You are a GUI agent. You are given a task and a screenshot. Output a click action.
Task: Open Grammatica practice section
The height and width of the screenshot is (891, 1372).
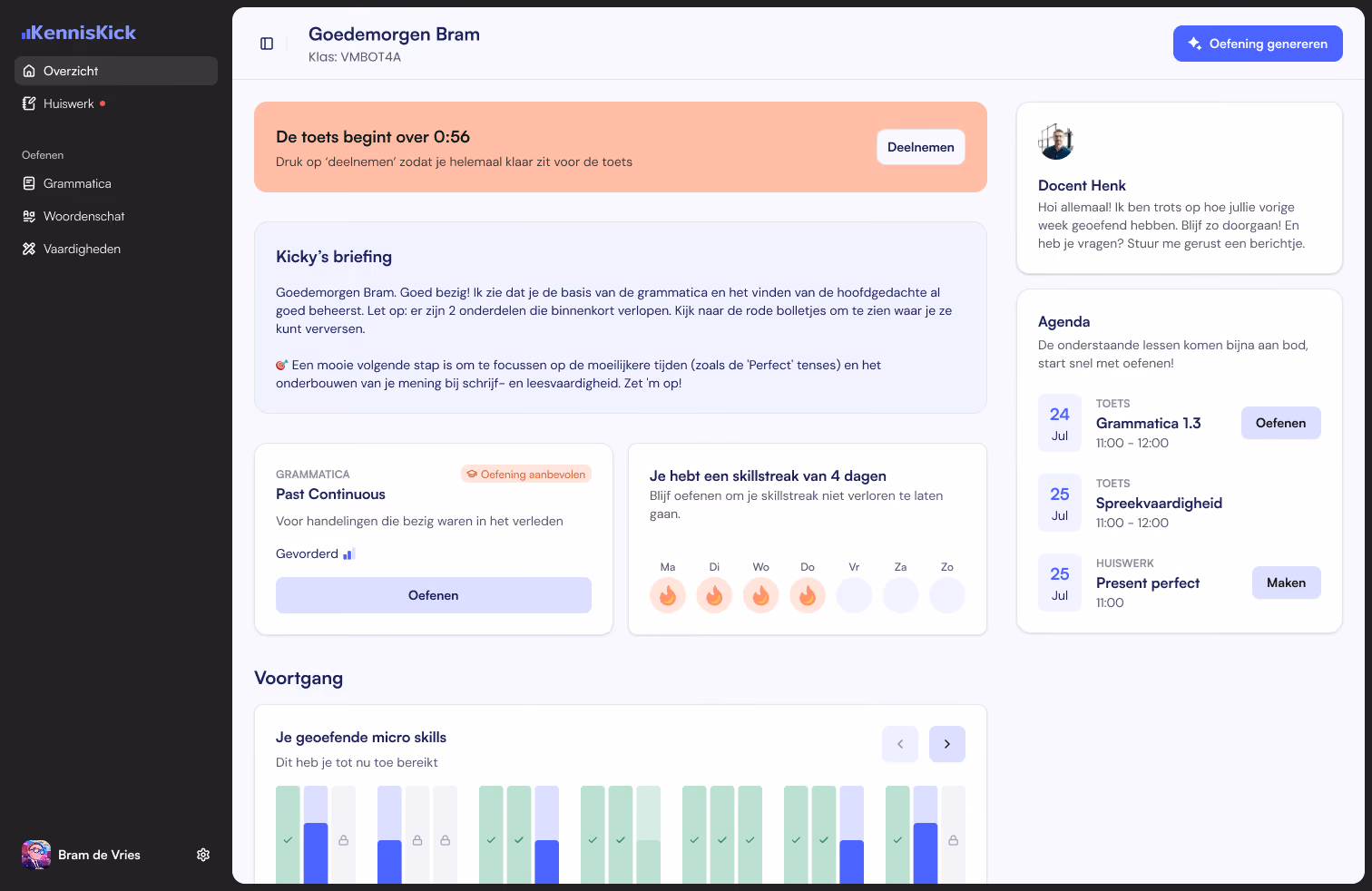point(116,183)
